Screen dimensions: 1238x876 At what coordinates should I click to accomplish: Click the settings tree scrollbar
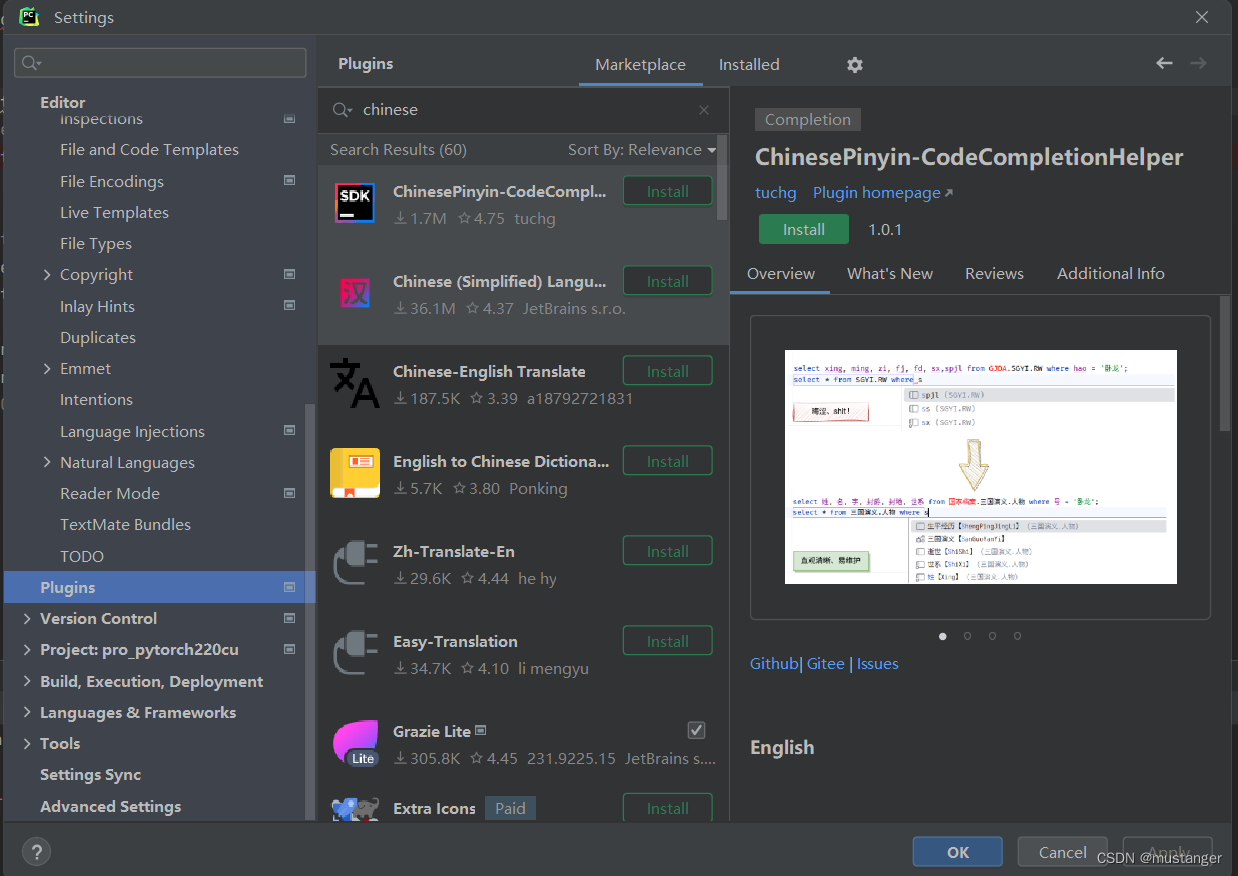pyautogui.click(x=310, y=612)
